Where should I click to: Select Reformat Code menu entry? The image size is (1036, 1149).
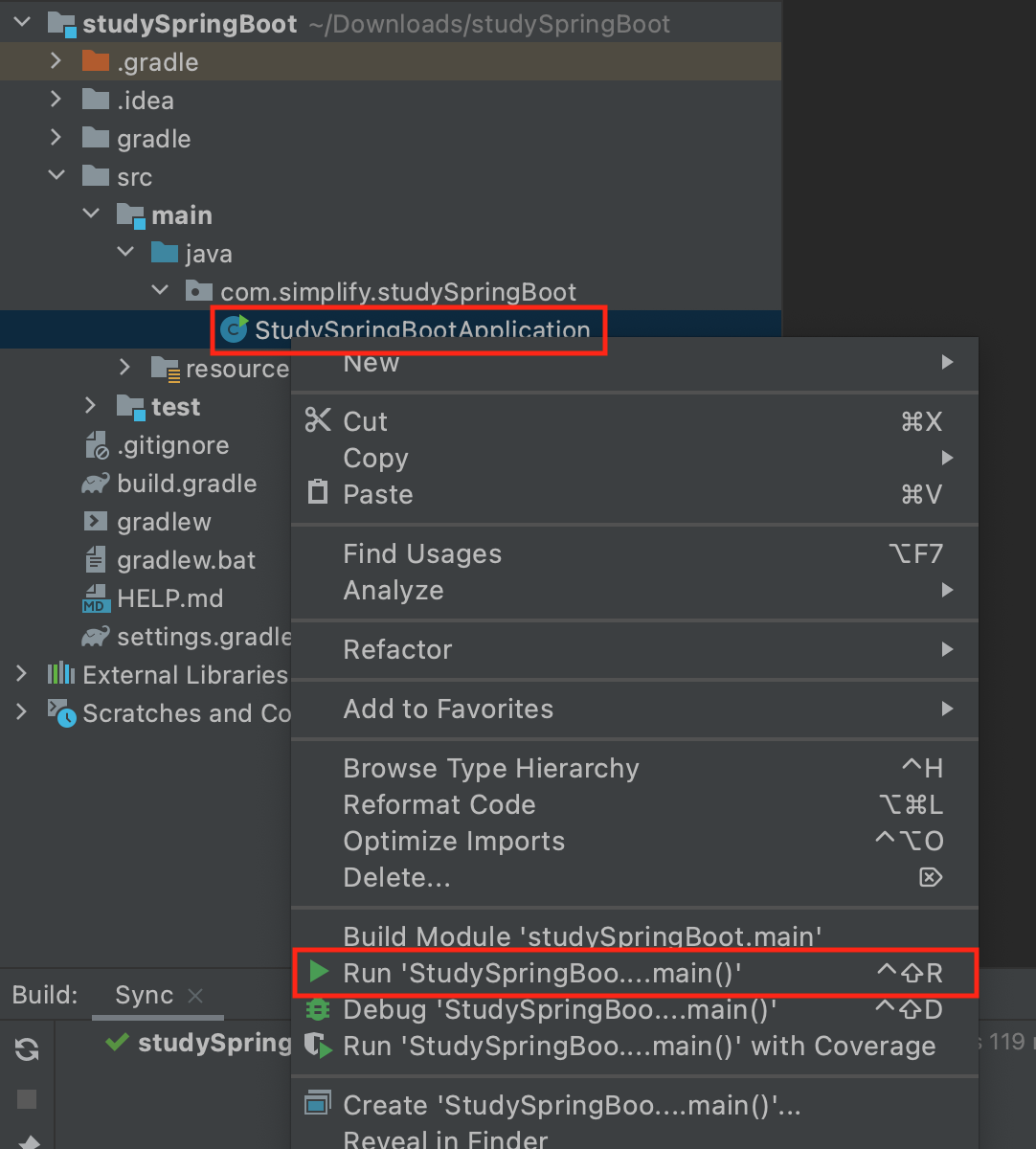pyautogui.click(x=439, y=804)
